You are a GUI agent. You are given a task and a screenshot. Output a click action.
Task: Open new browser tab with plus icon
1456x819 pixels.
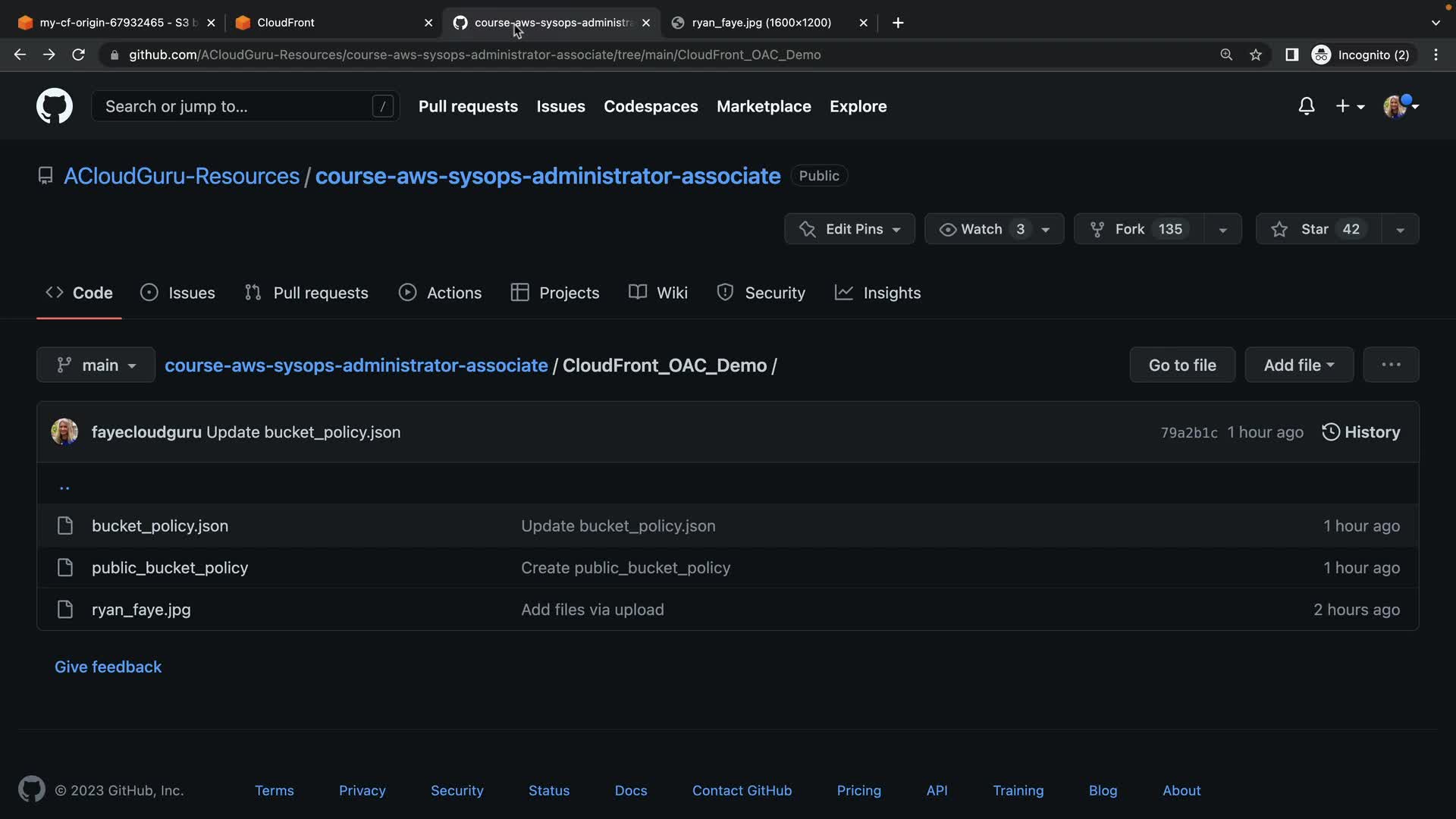(x=898, y=23)
